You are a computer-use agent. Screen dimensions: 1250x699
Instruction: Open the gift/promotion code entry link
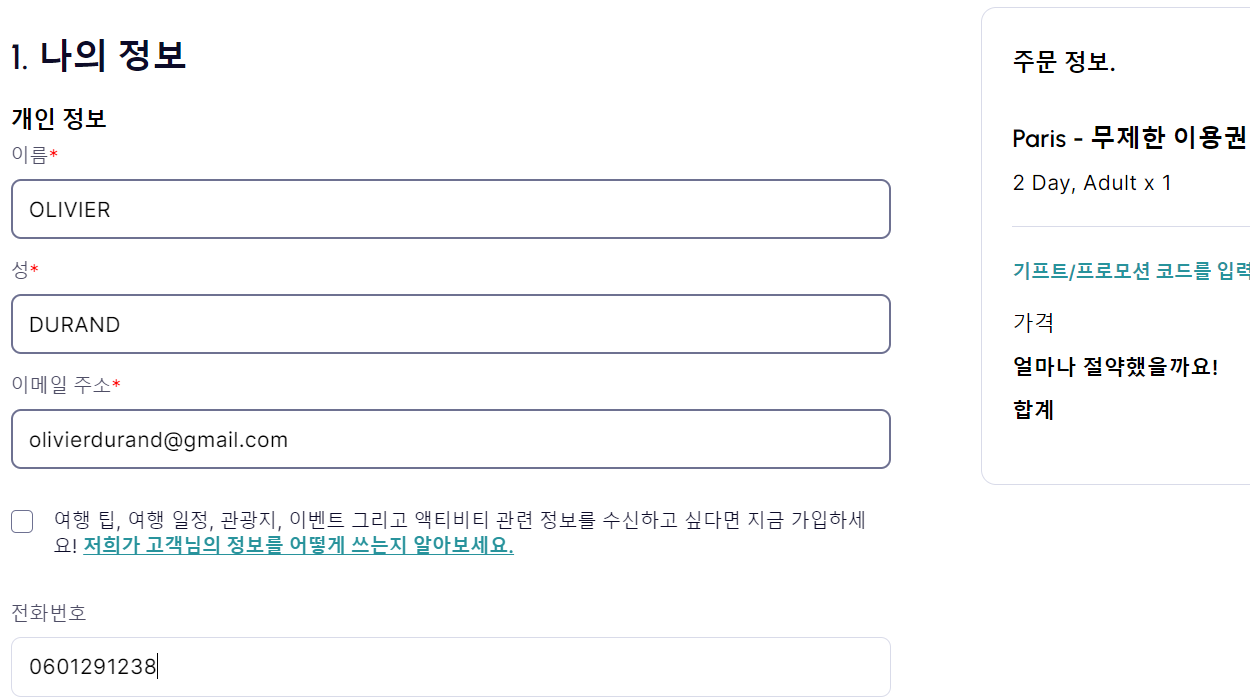1131,270
